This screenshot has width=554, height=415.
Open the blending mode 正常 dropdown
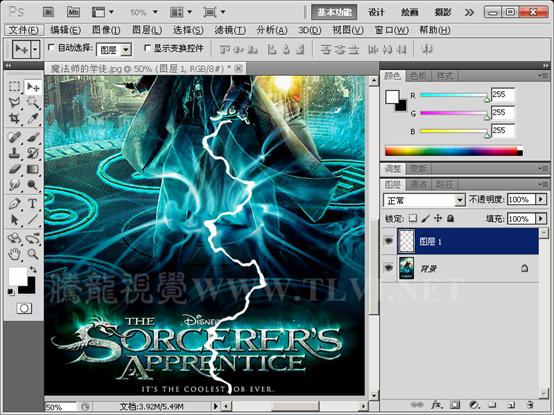424,200
